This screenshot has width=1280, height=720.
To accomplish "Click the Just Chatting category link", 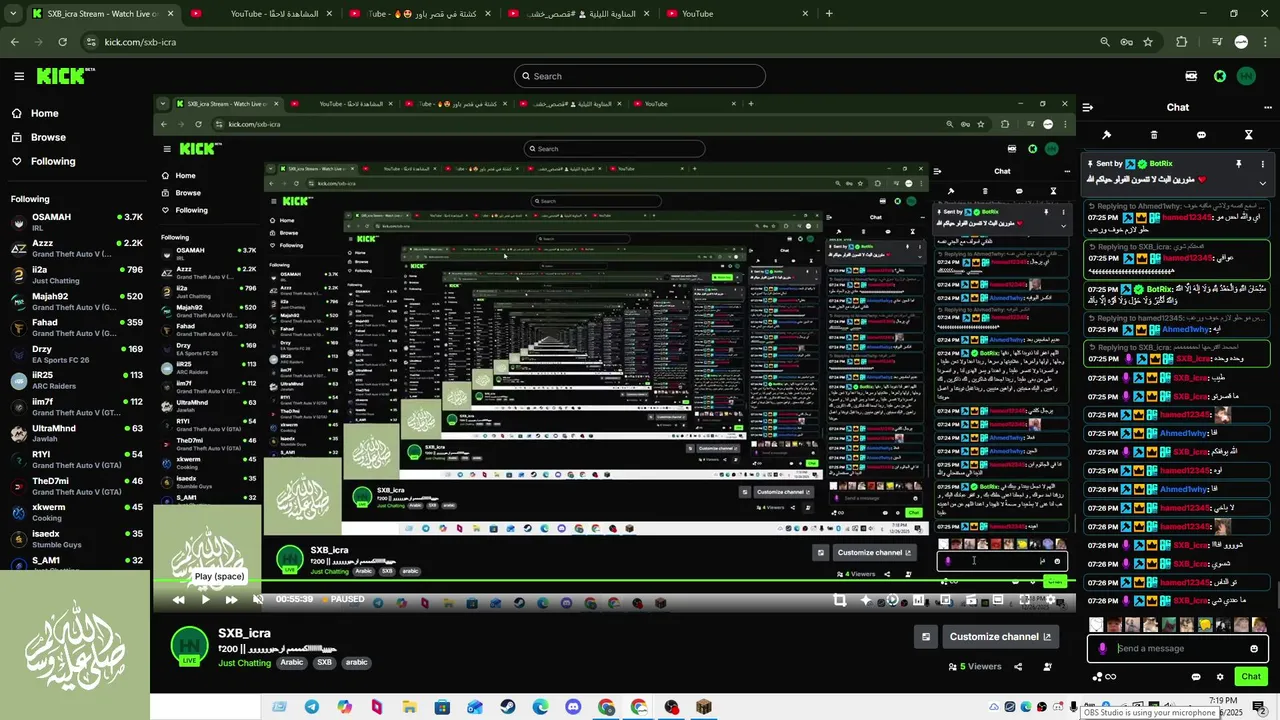I will pos(245,663).
